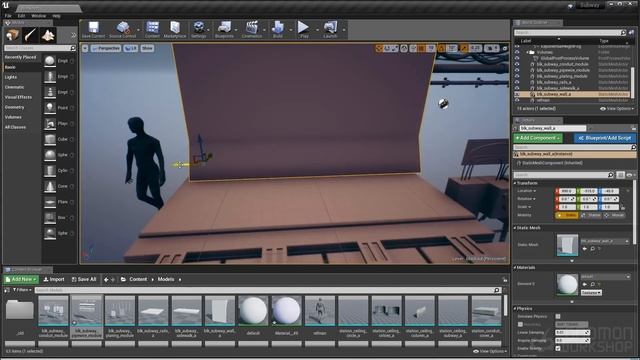Pick the Point Light bulb icon
Image resolution: width=640 pixels, height=360 pixels.
pos(50,108)
